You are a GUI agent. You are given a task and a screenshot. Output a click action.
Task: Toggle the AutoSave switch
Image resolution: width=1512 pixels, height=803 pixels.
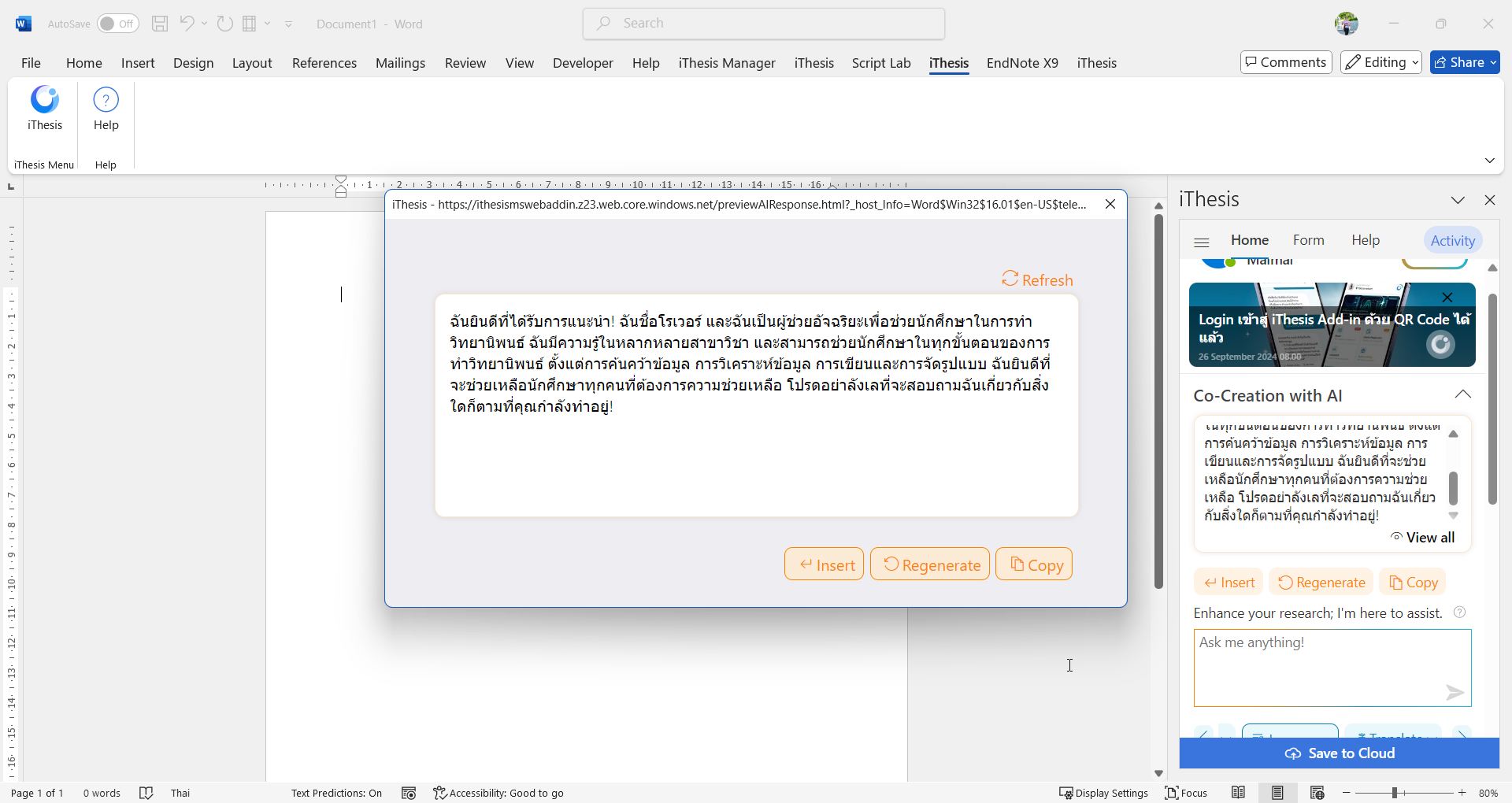coord(118,24)
